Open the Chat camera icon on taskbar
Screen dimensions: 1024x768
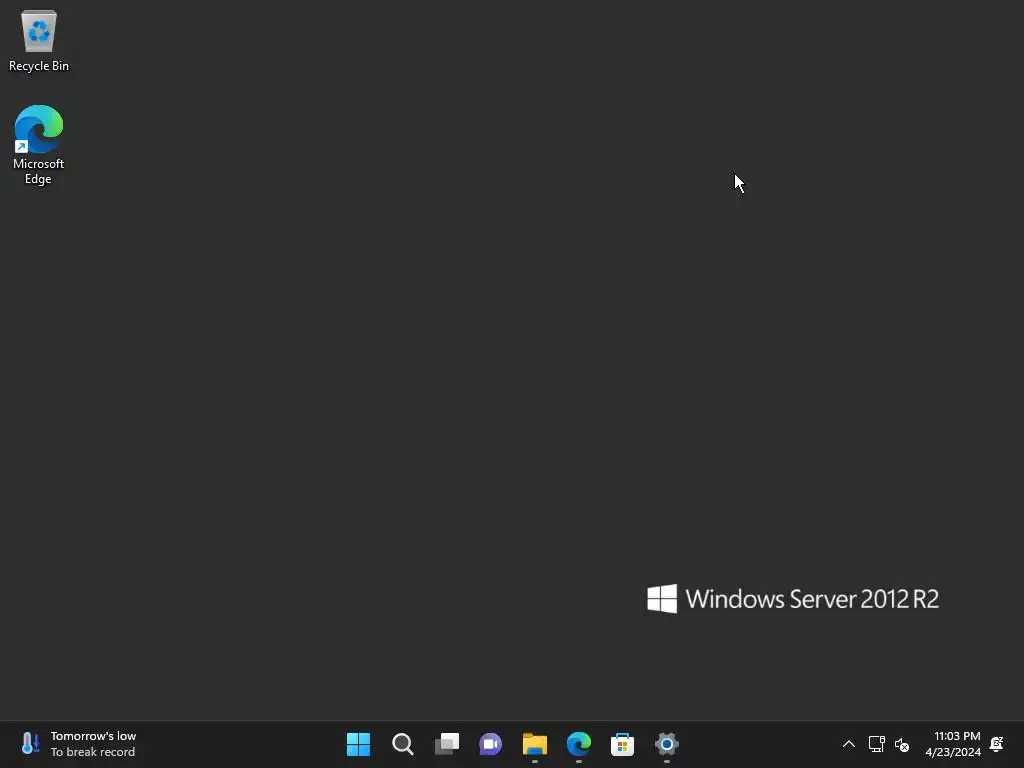click(490, 744)
